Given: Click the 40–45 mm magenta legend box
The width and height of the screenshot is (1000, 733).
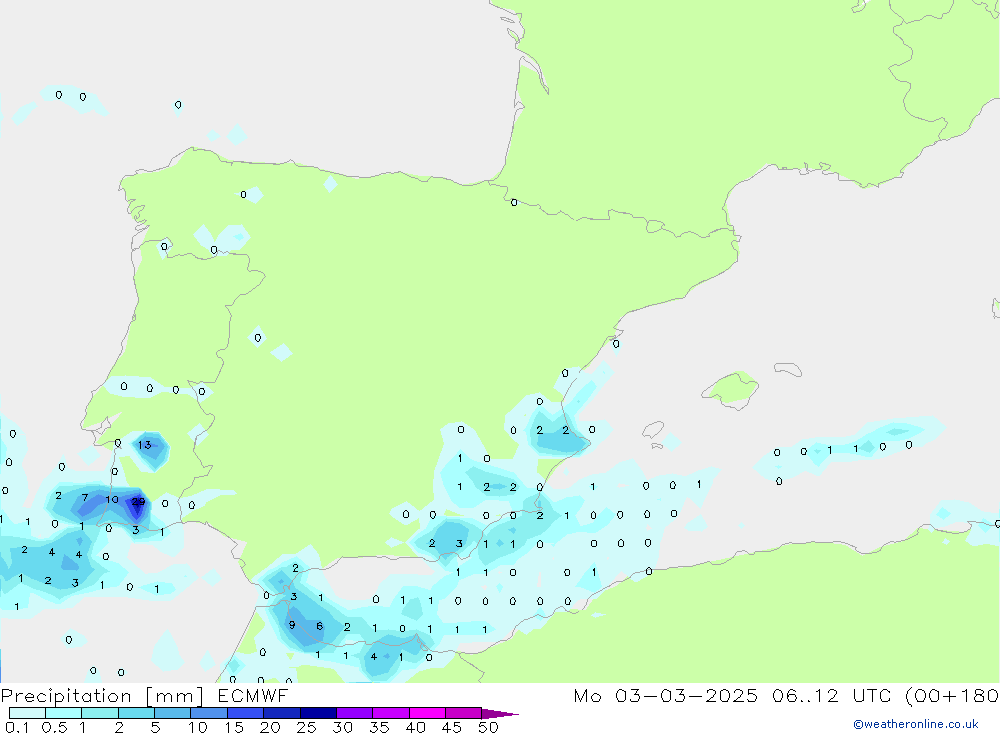Looking at the screenshot, I should 427,713.
